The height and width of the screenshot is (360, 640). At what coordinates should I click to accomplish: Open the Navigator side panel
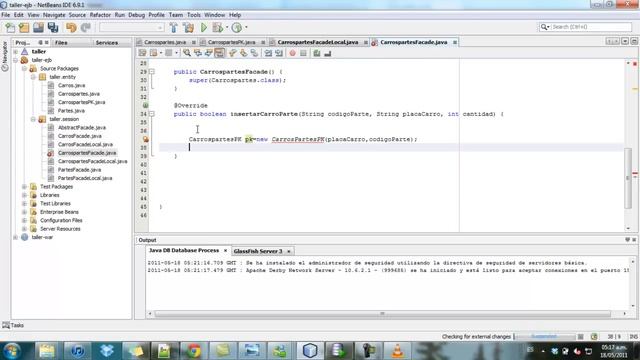(x=4, y=56)
